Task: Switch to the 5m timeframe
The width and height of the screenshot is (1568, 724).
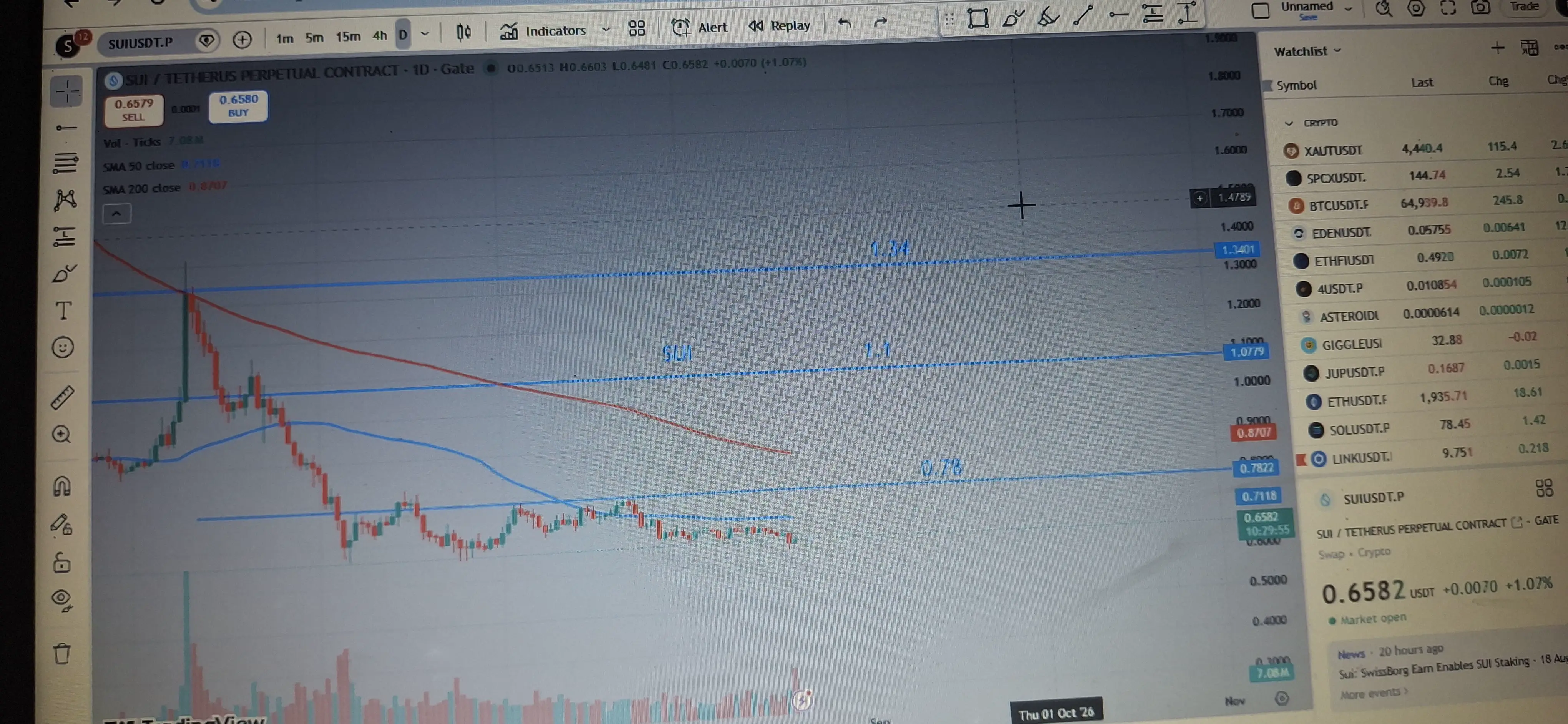Action: [x=314, y=38]
